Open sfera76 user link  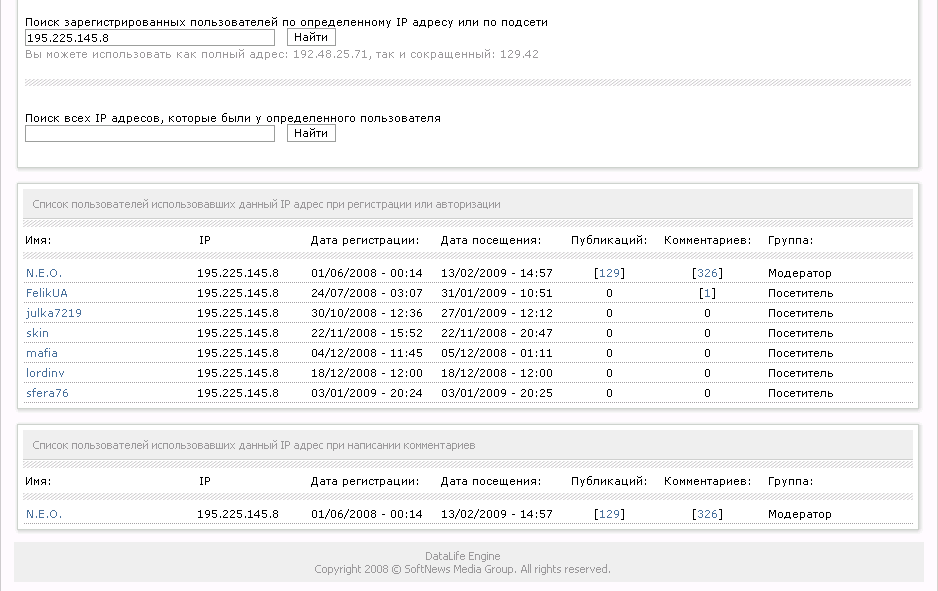coord(47,393)
